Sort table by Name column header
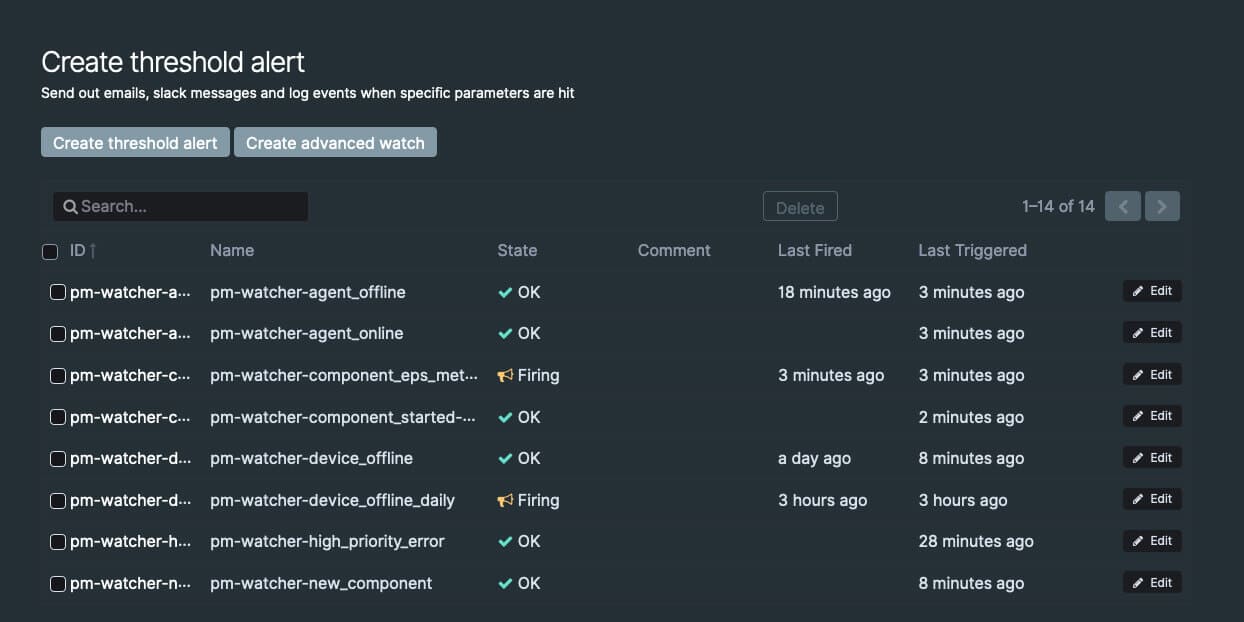Image resolution: width=1244 pixels, height=622 pixels. (x=232, y=250)
